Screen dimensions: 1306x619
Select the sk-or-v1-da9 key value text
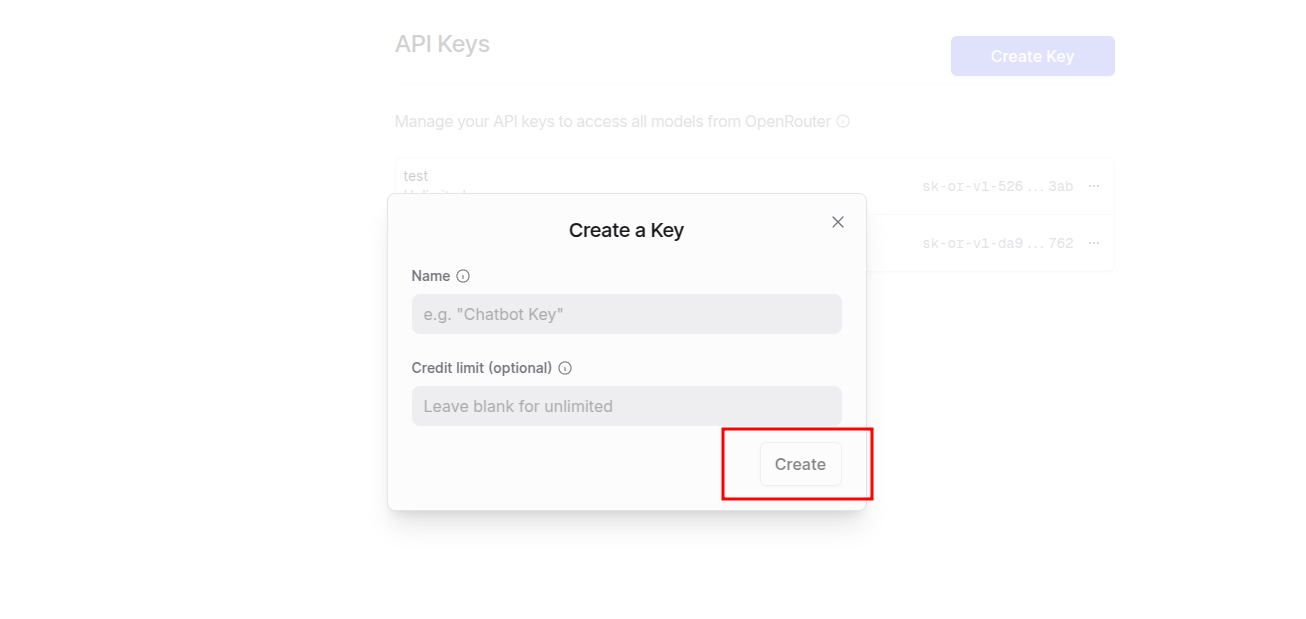coord(996,243)
